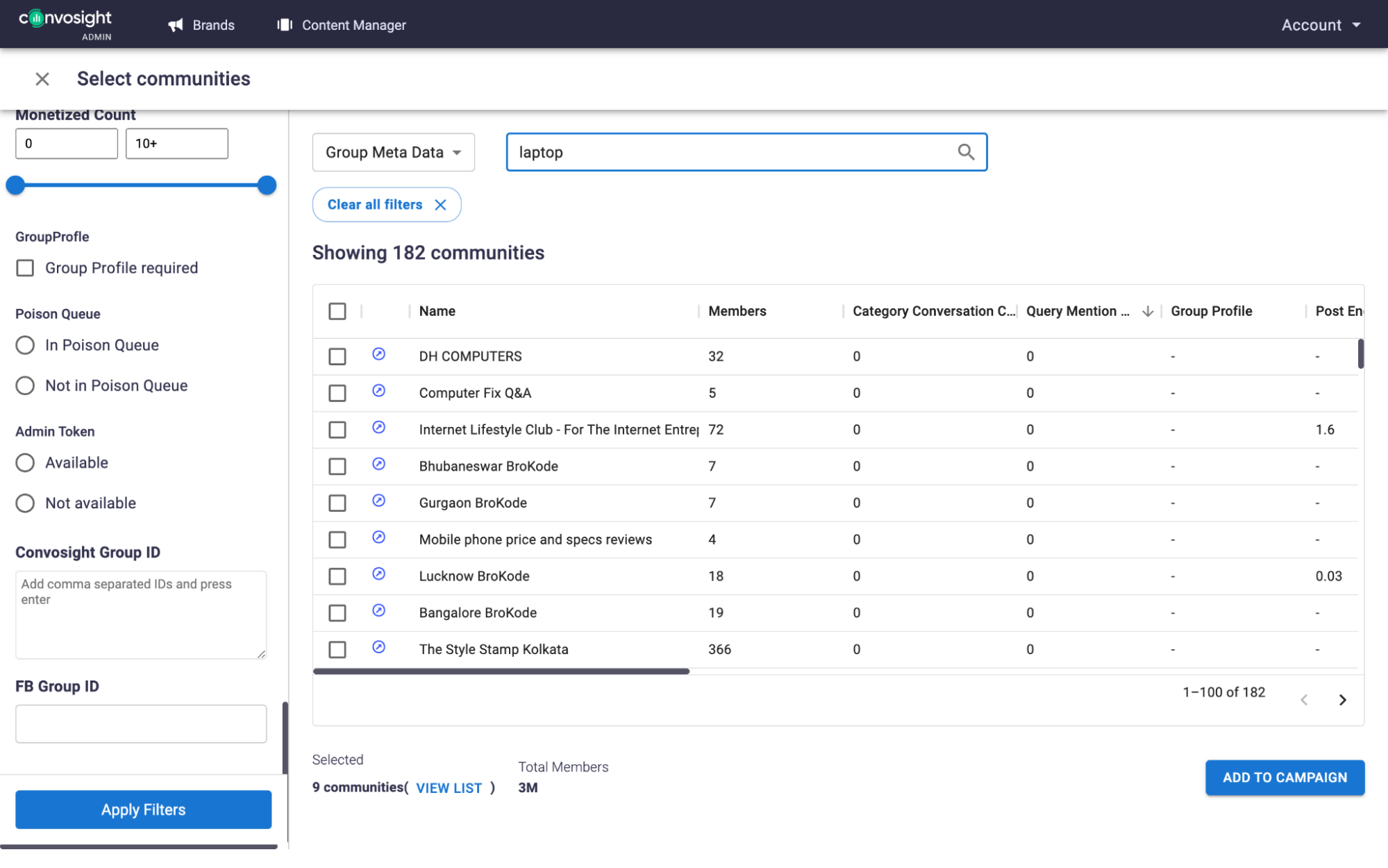
Task: Open DH COMPUTERS group link icon
Action: coord(378,354)
